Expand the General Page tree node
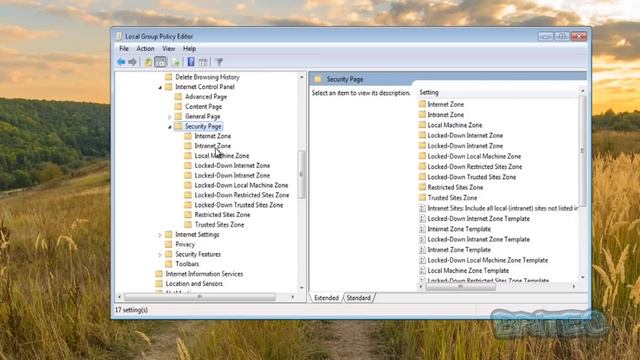Image resolution: width=640 pixels, height=360 pixels. click(170, 117)
